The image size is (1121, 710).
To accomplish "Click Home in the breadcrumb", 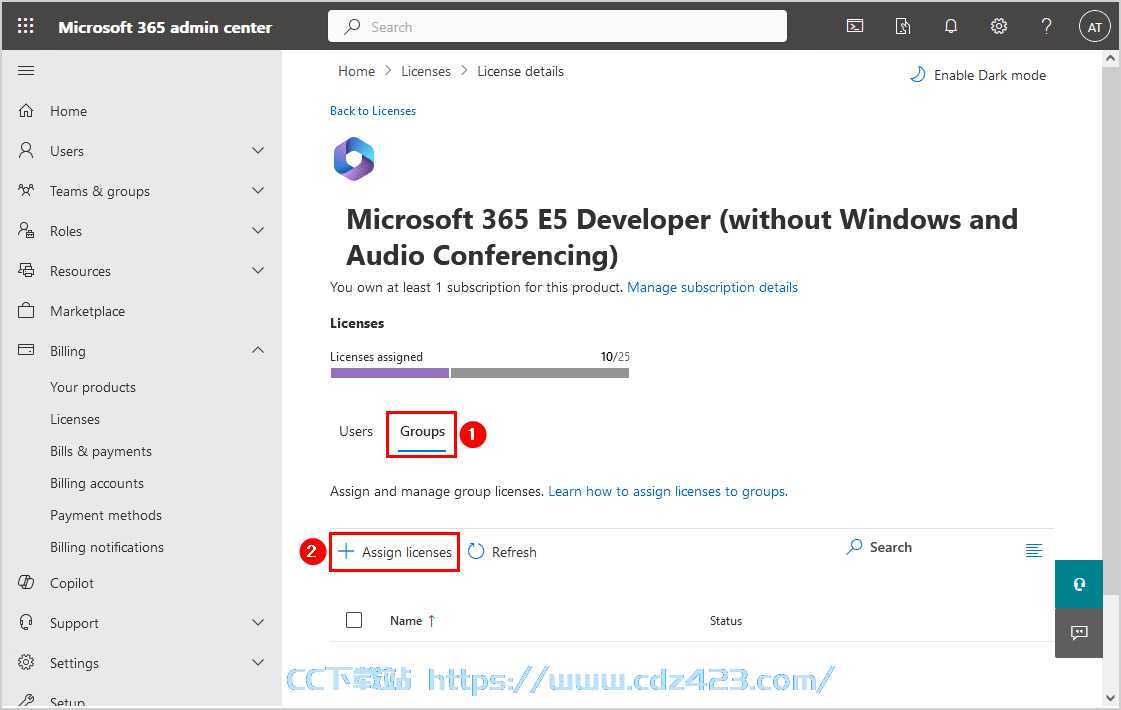I will click(356, 72).
